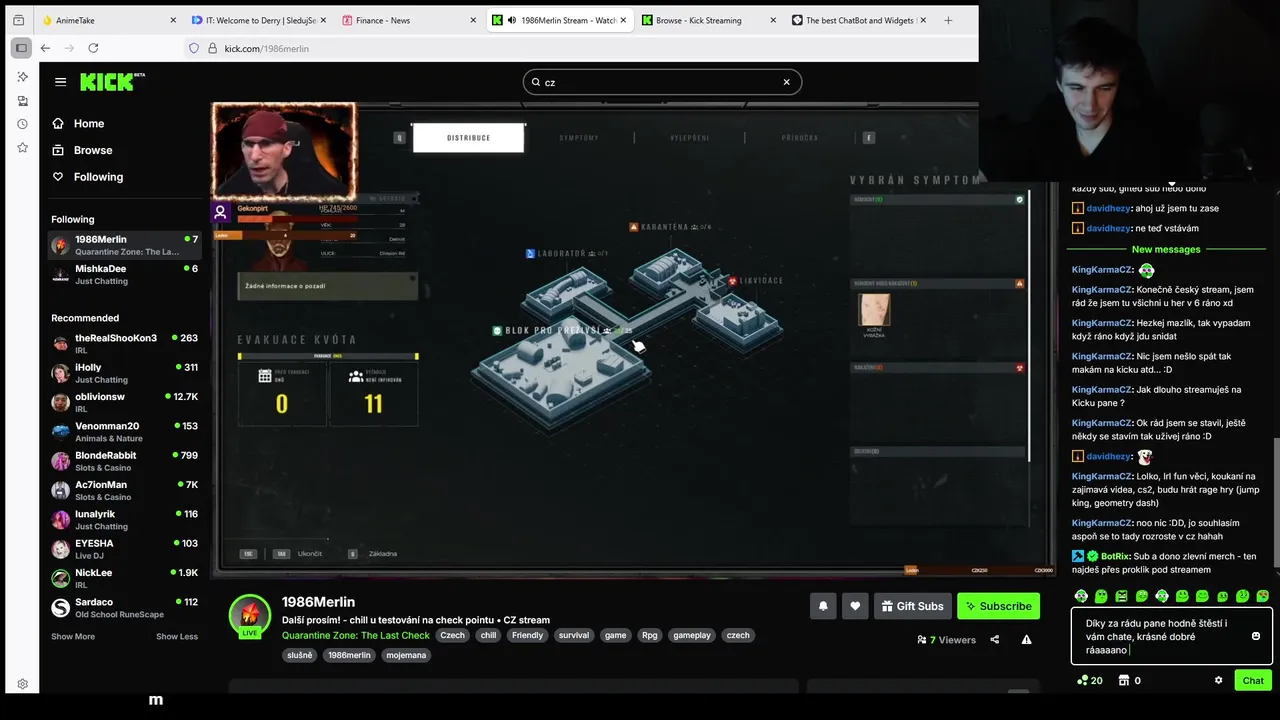This screenshot has height=720, width=1280.
Task: Open chat shop icon showing 0
Action: pyautogui.click(x=1129, y=680)
